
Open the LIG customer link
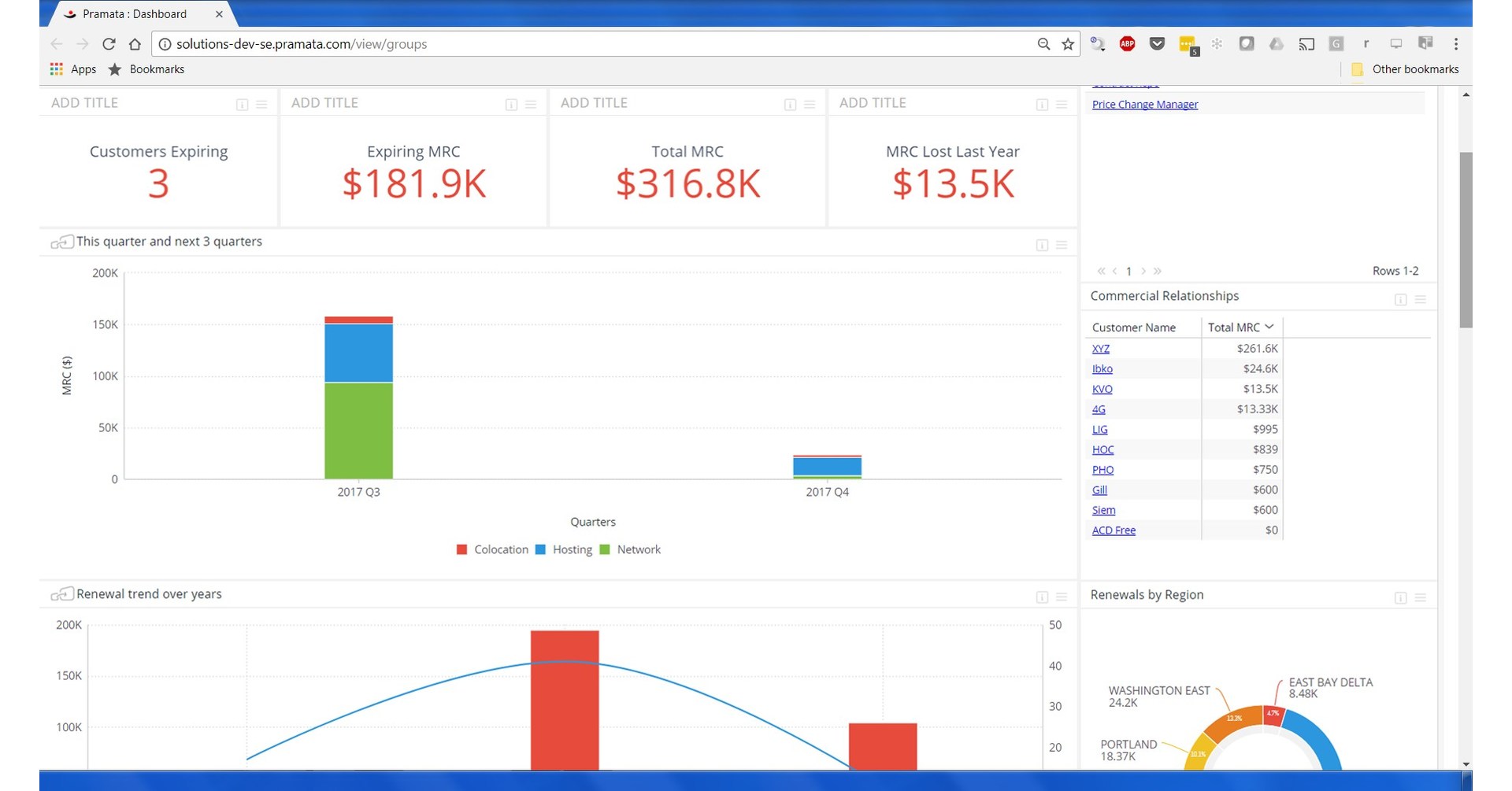(x=1100, y=430)
